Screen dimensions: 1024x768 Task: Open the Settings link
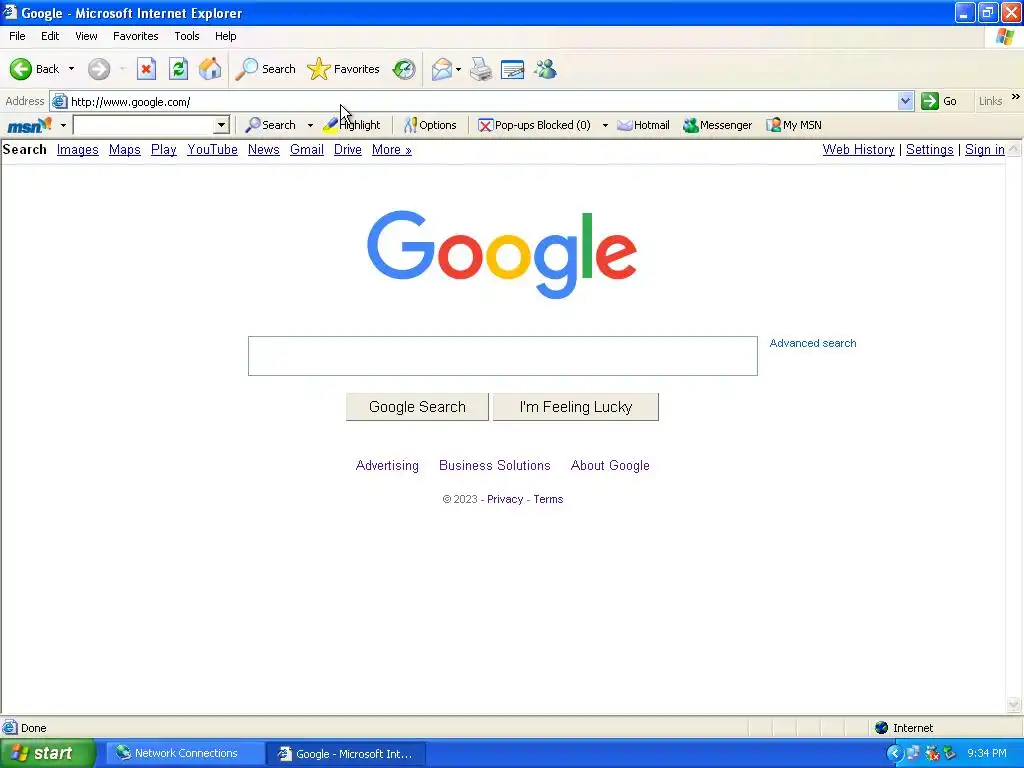(x=929, y=150)
